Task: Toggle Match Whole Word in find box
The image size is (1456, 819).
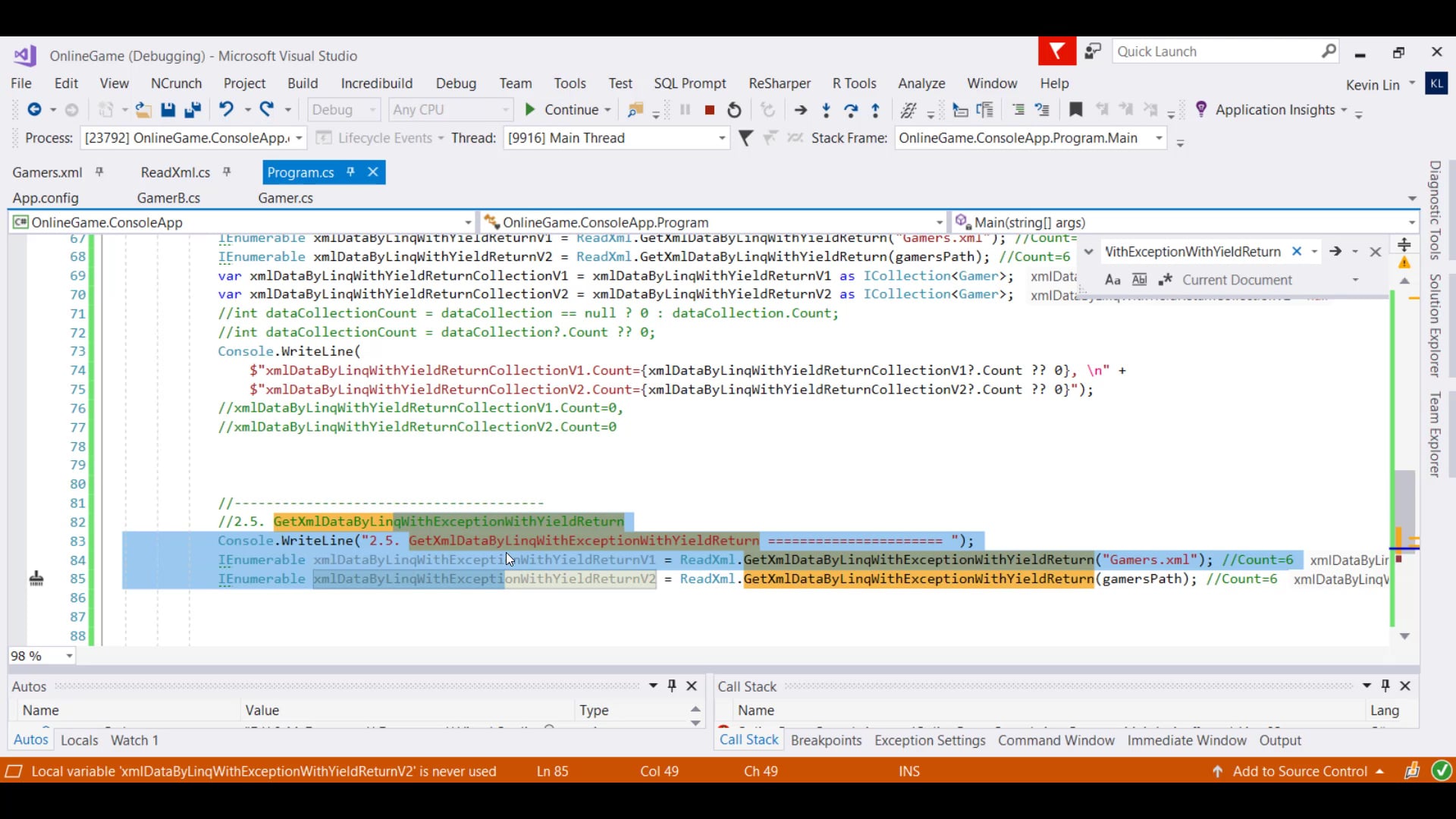Action: [x=1139, y=280]
